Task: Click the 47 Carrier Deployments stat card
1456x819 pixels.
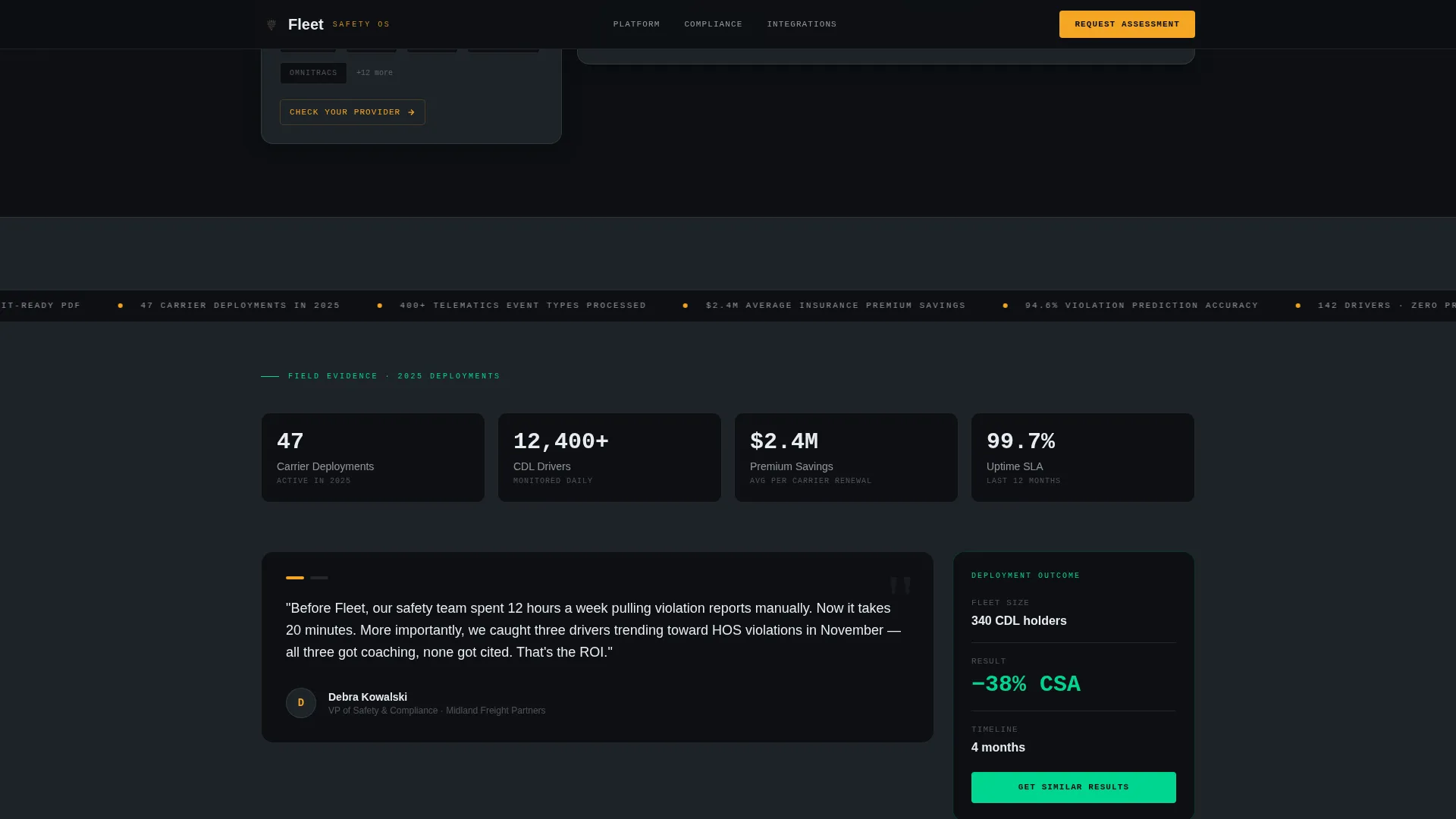Action: click(x=373, y=457)
